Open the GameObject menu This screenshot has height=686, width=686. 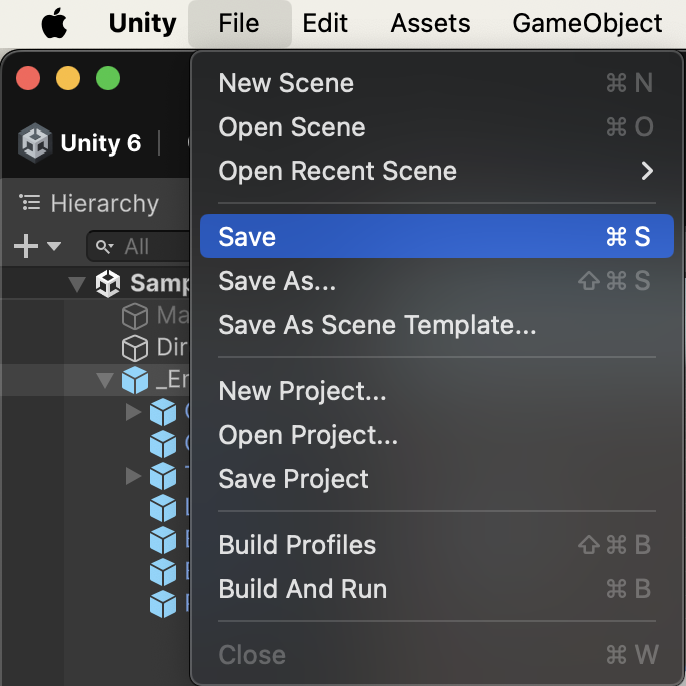[587, 23]
